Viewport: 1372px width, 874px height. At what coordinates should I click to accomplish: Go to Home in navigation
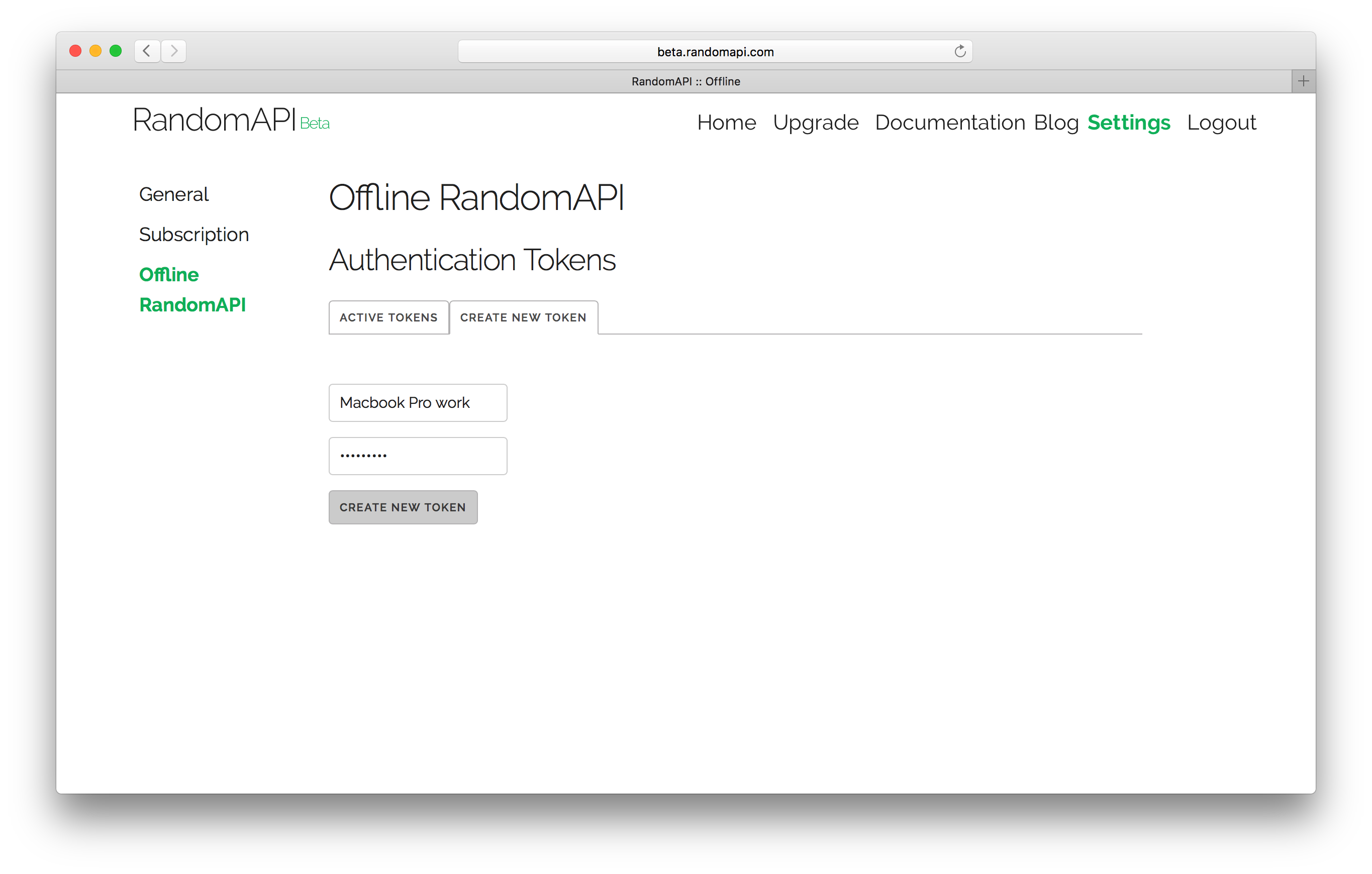click(726, 123)
